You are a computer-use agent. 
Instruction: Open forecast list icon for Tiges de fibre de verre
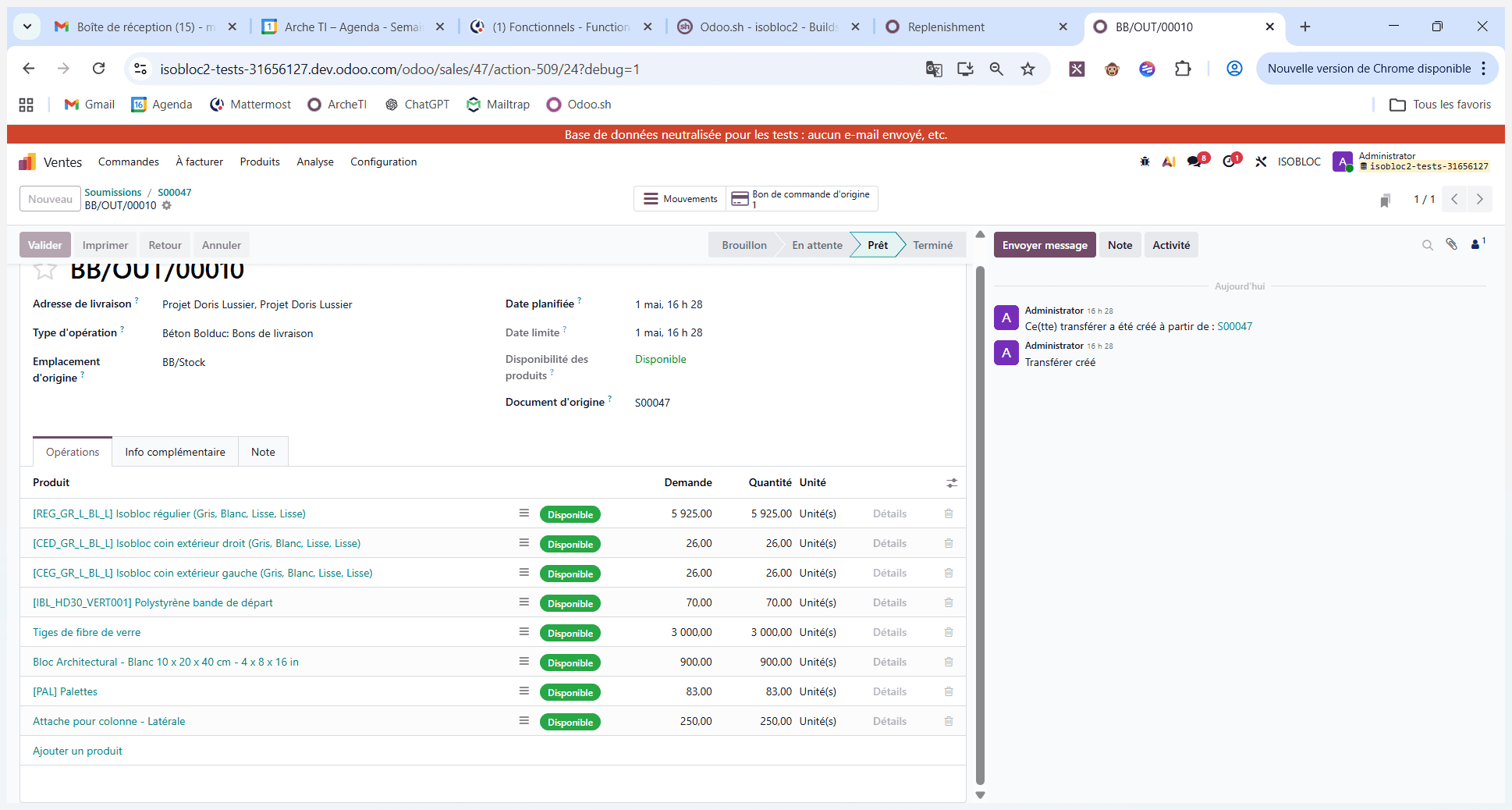524,632
